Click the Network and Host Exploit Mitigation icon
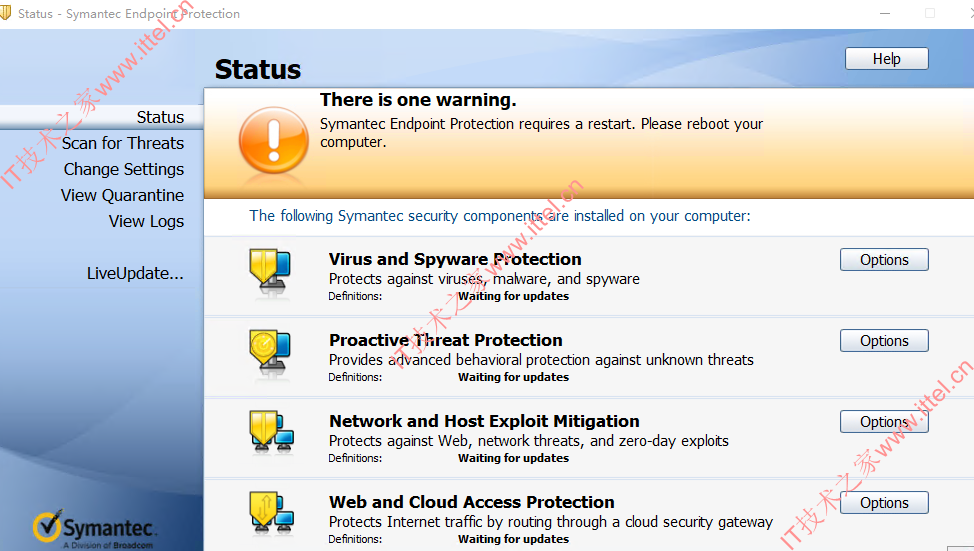The width and height of the screenshot is (974, 551). (x=271, y=432)
